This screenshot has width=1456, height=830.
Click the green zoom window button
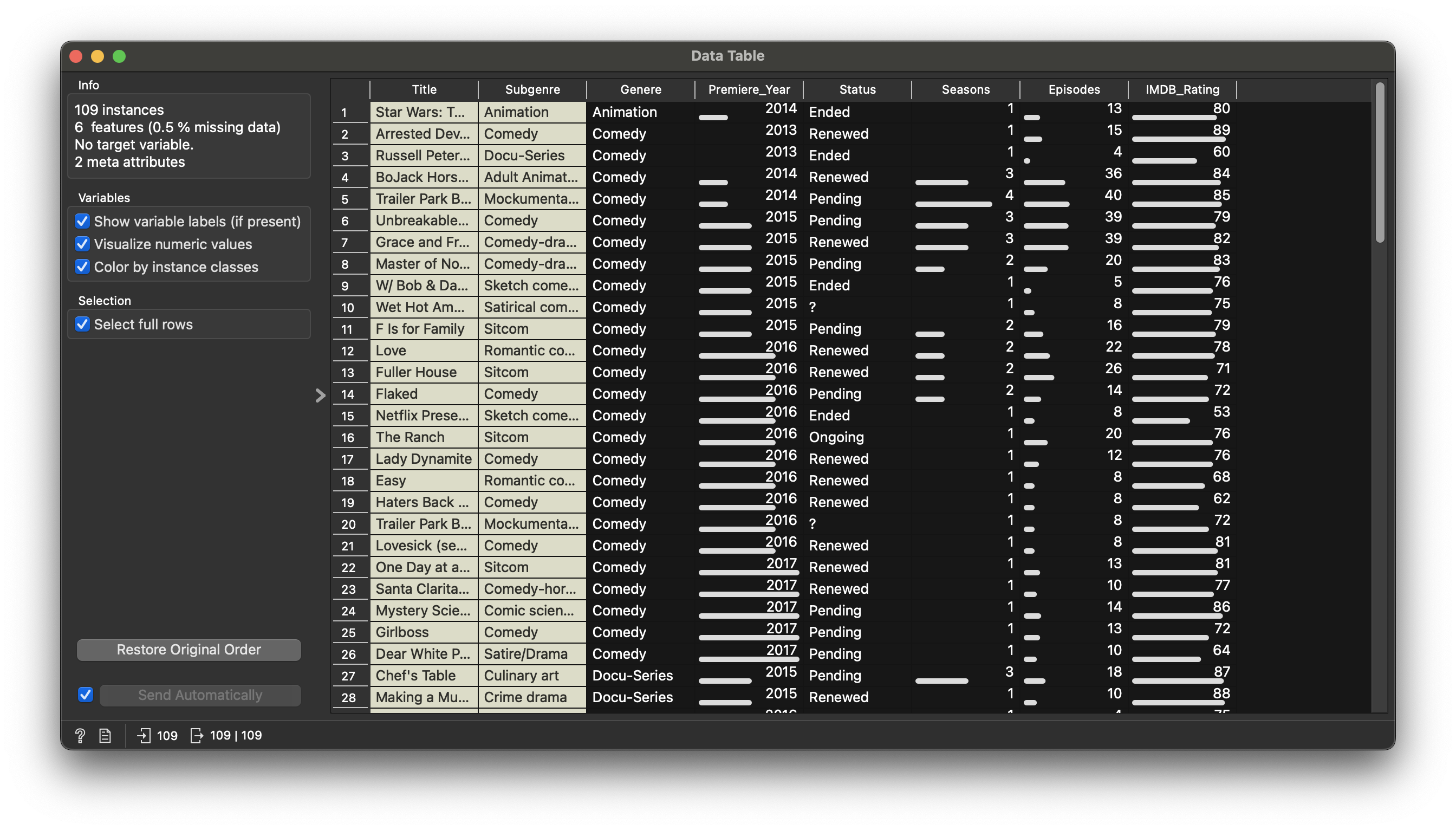119,56
